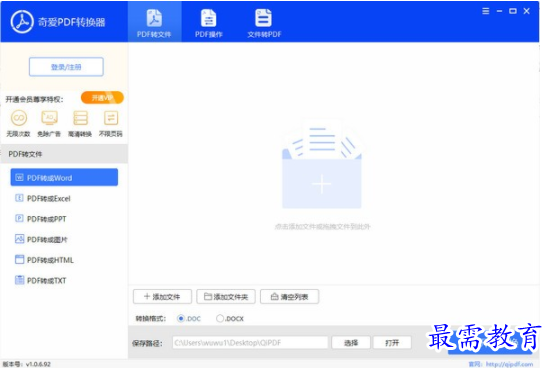Click the 清空列表 button
Image resolution: width=550 pixels, height=368 pixels.
289,297
